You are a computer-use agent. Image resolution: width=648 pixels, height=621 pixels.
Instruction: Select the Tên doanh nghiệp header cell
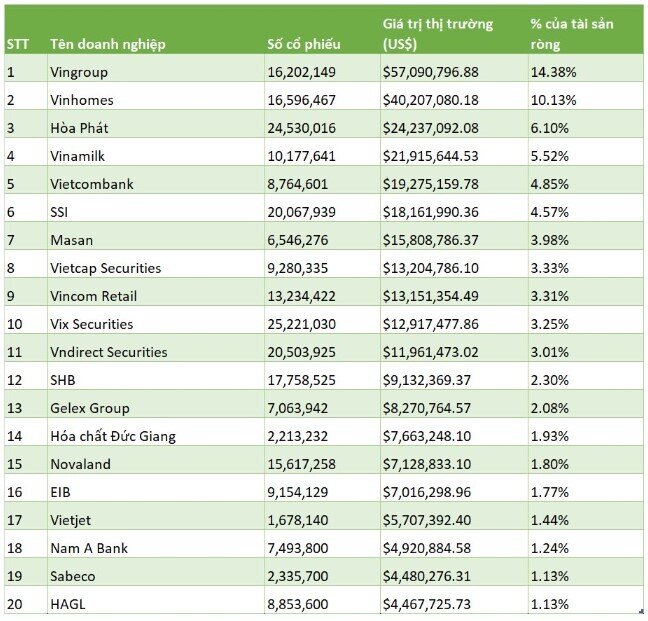156,30
